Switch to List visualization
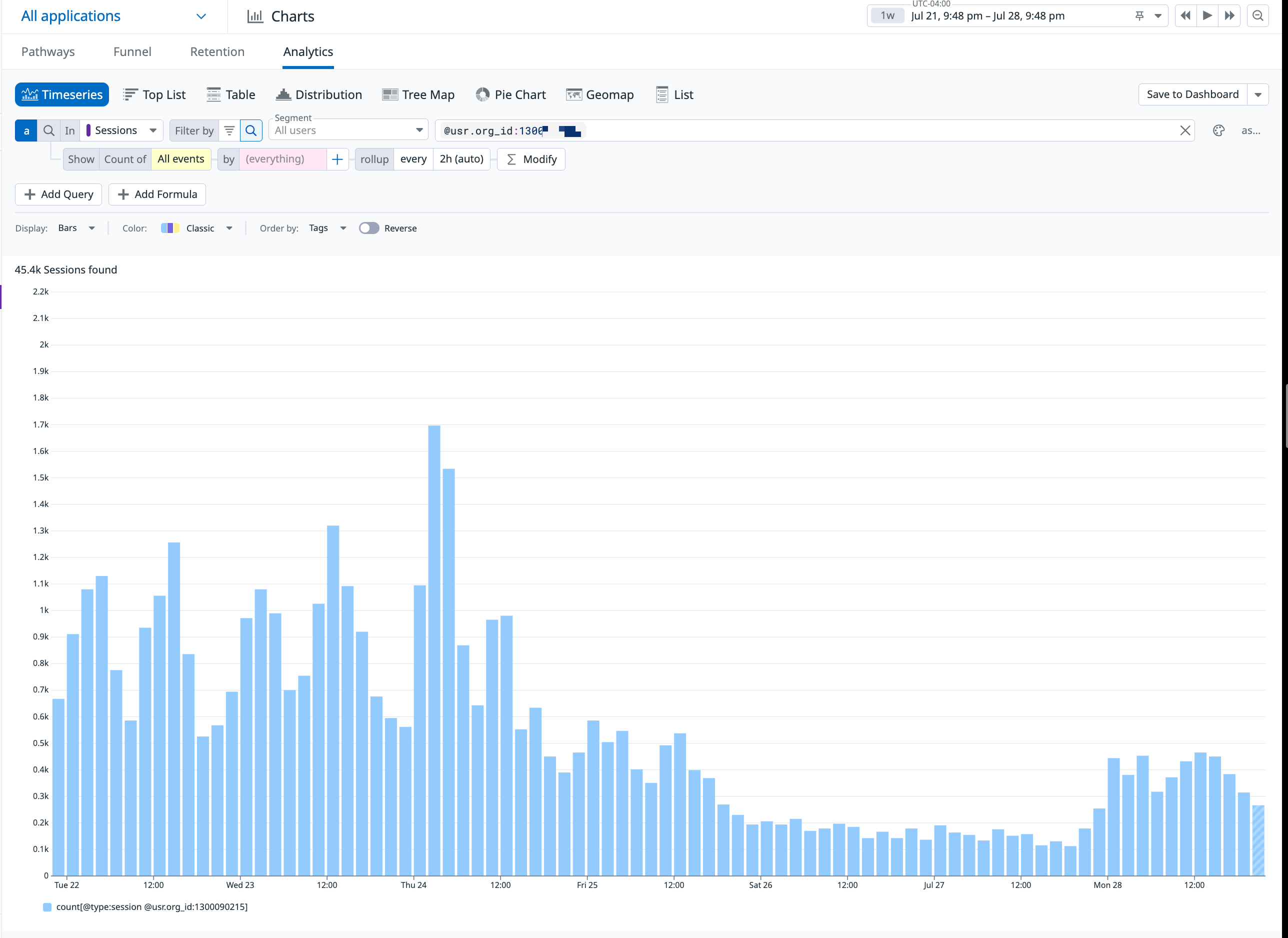 coord(674,95)
